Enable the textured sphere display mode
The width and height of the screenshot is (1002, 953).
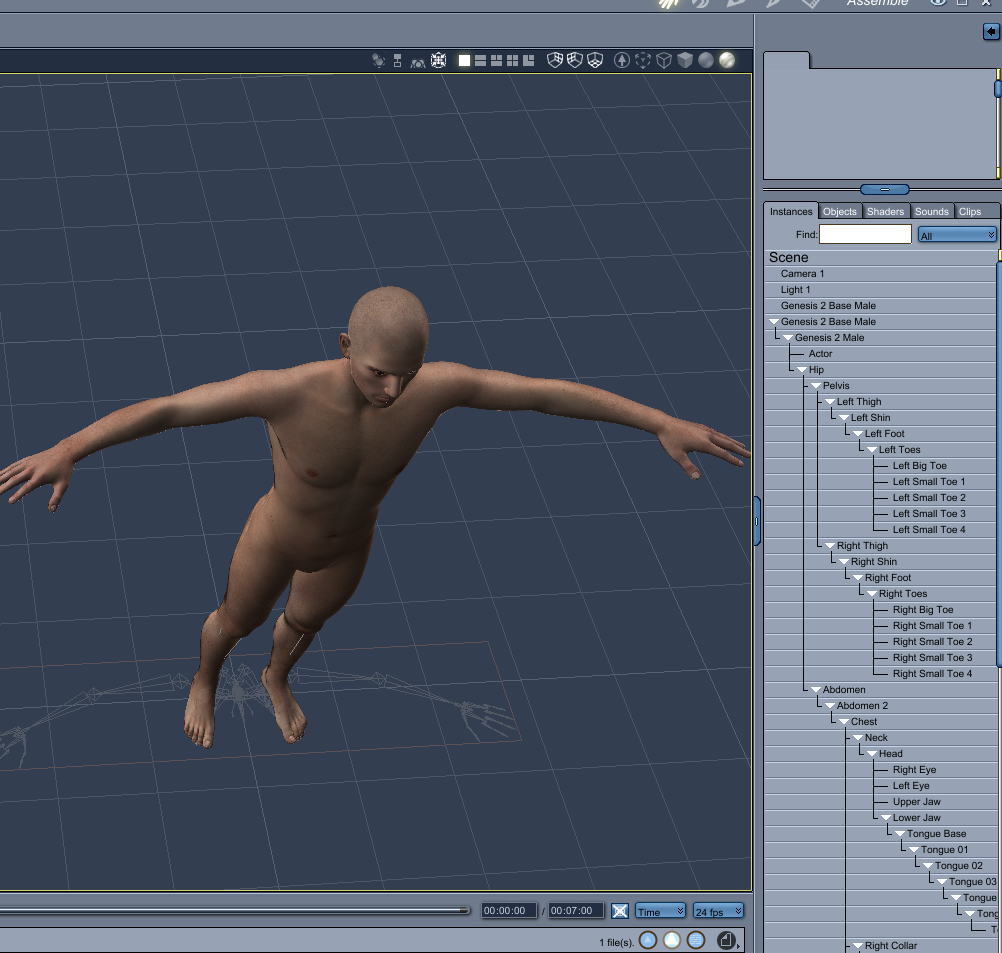(726, 61)
